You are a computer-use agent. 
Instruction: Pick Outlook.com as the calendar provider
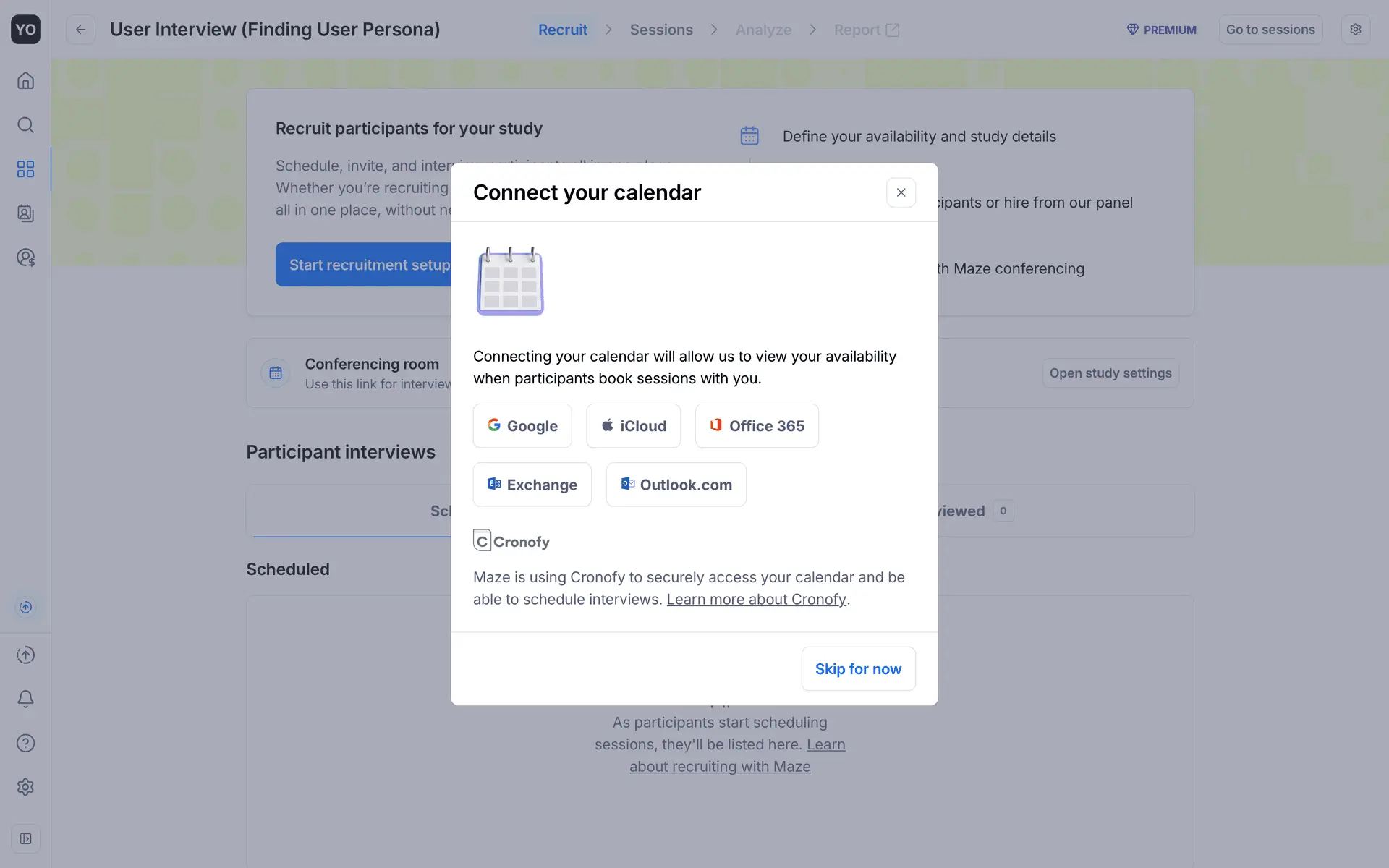676,485
